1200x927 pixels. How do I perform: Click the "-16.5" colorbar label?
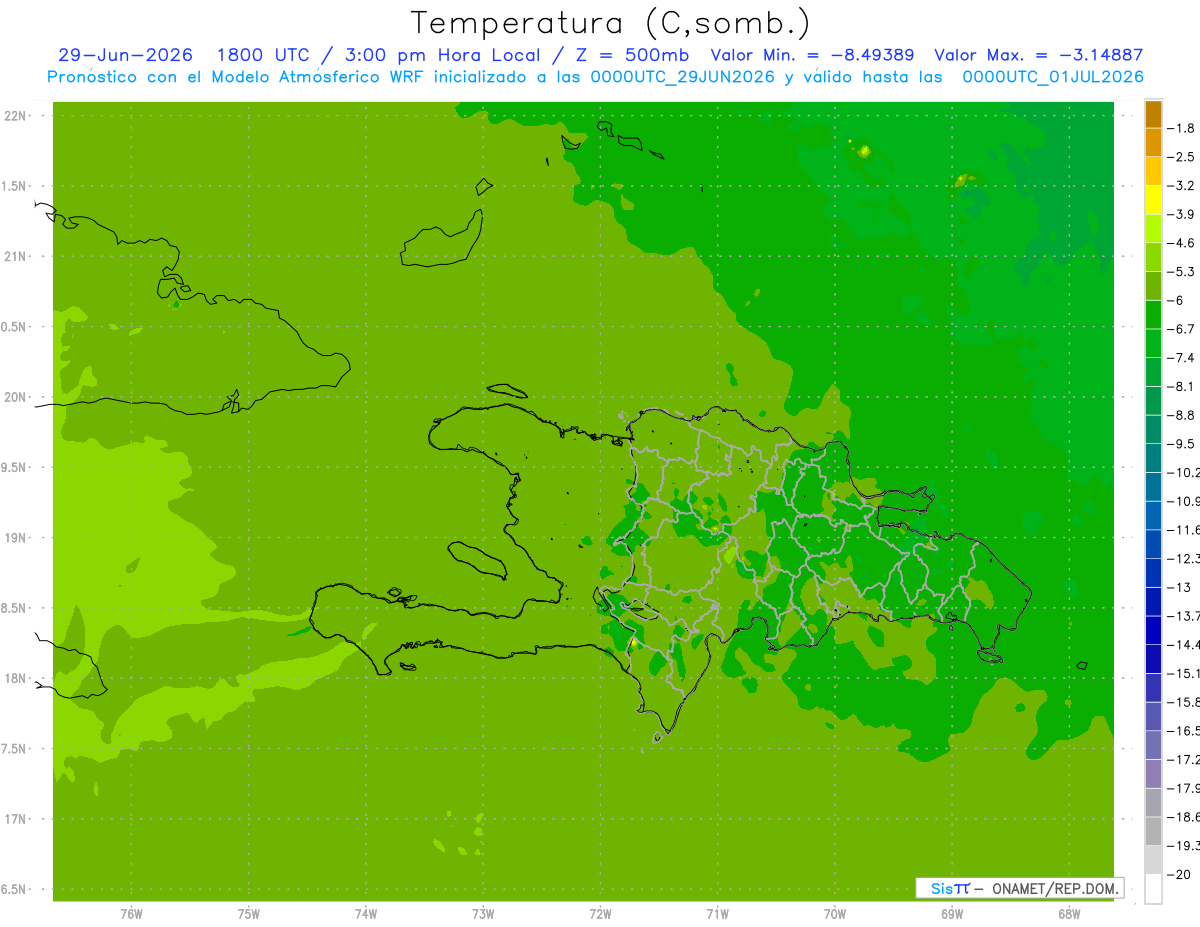tap(1184, 731)
